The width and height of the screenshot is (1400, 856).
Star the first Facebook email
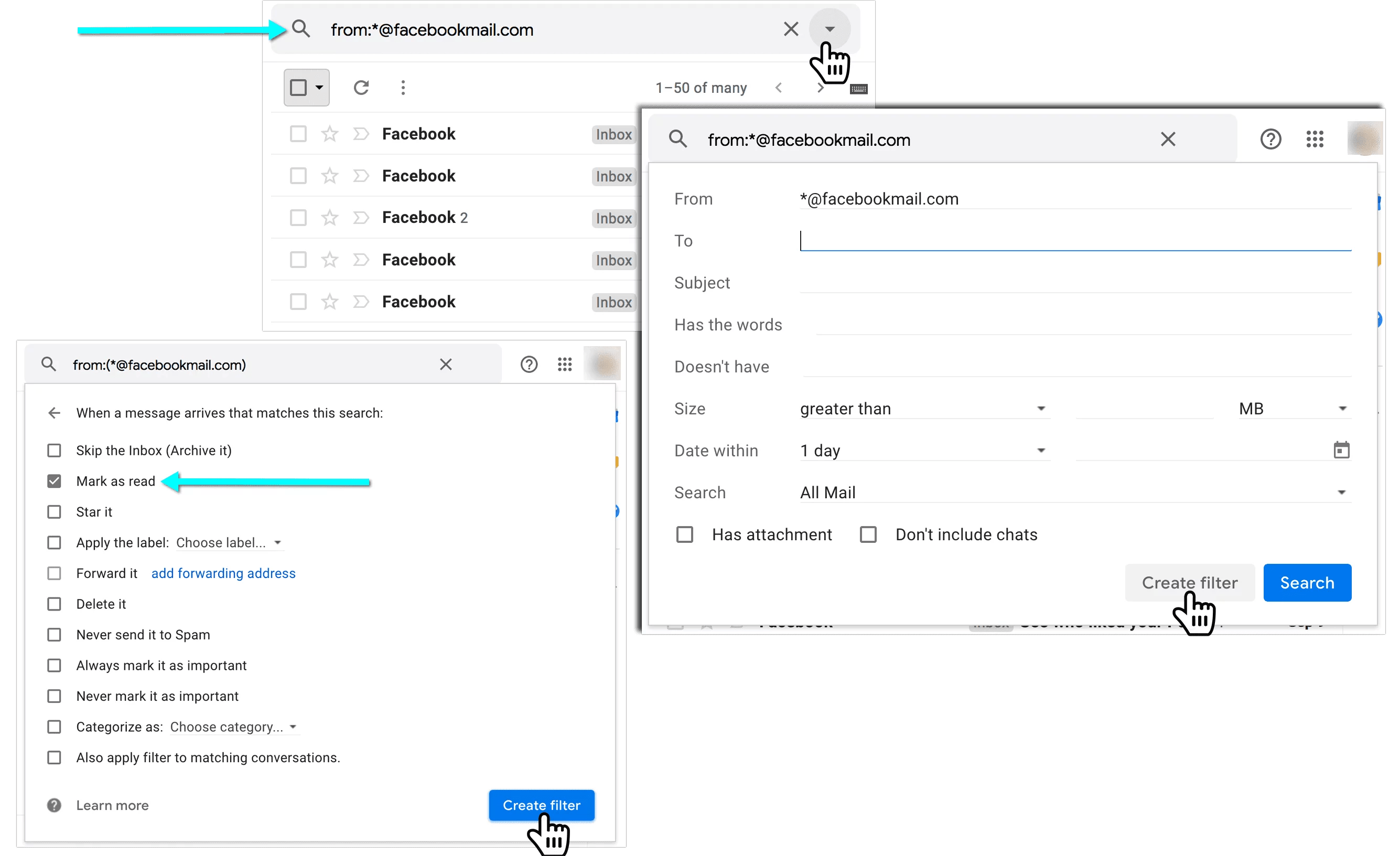[329, 134]
